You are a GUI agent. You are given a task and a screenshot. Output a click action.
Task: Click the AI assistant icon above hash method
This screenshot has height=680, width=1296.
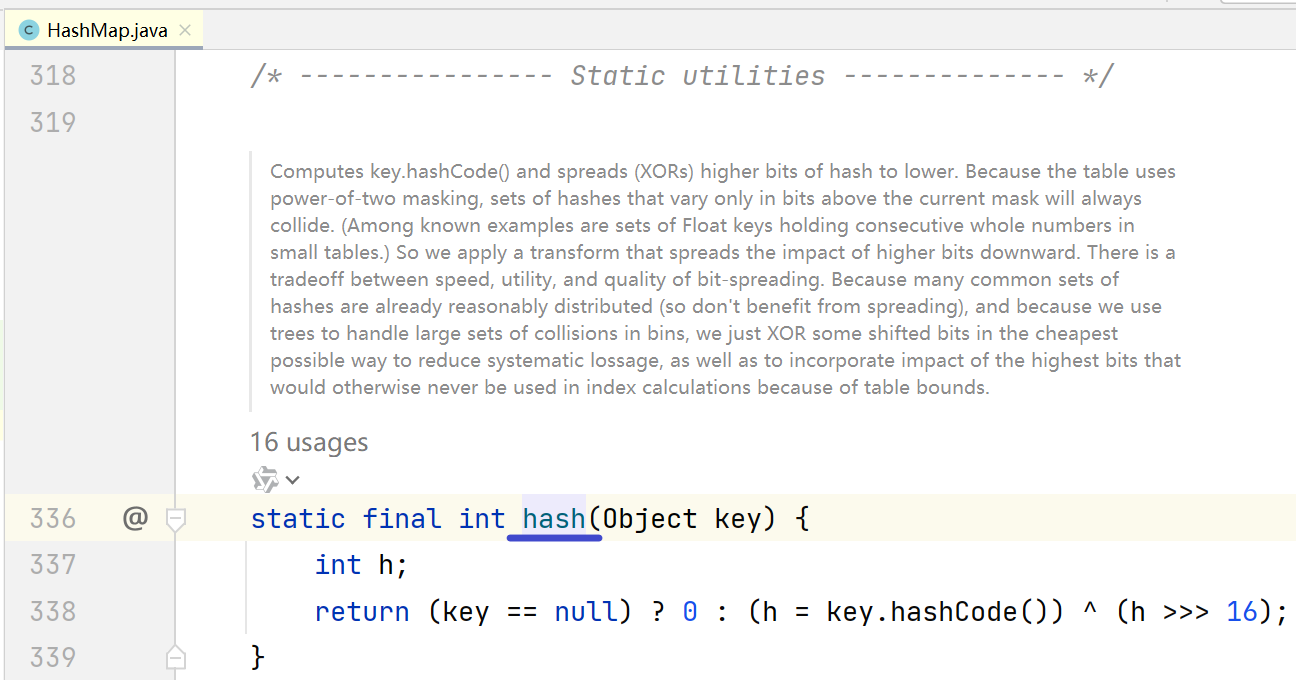pos(265,480)
